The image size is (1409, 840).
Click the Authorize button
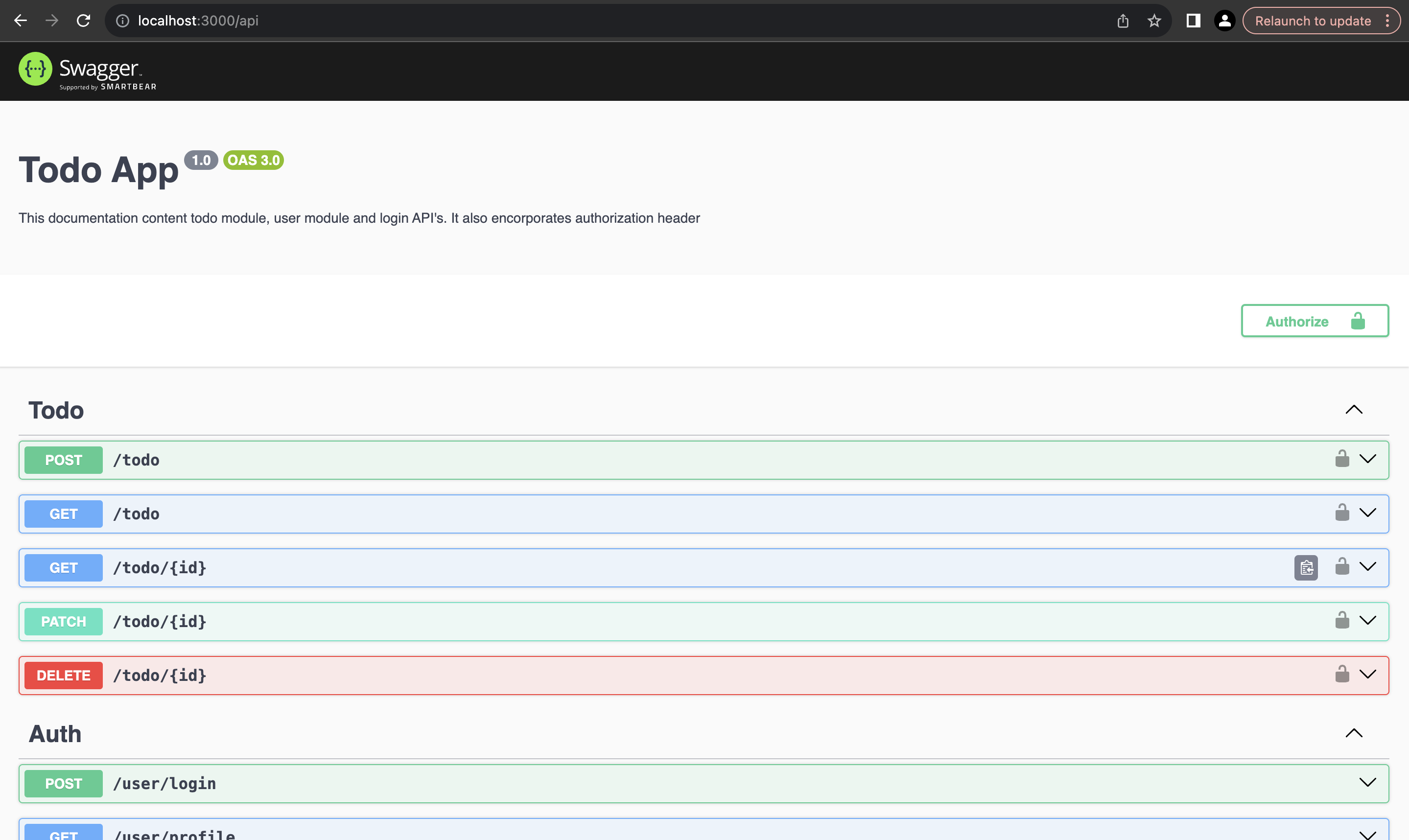click(x=1314, y=321)
